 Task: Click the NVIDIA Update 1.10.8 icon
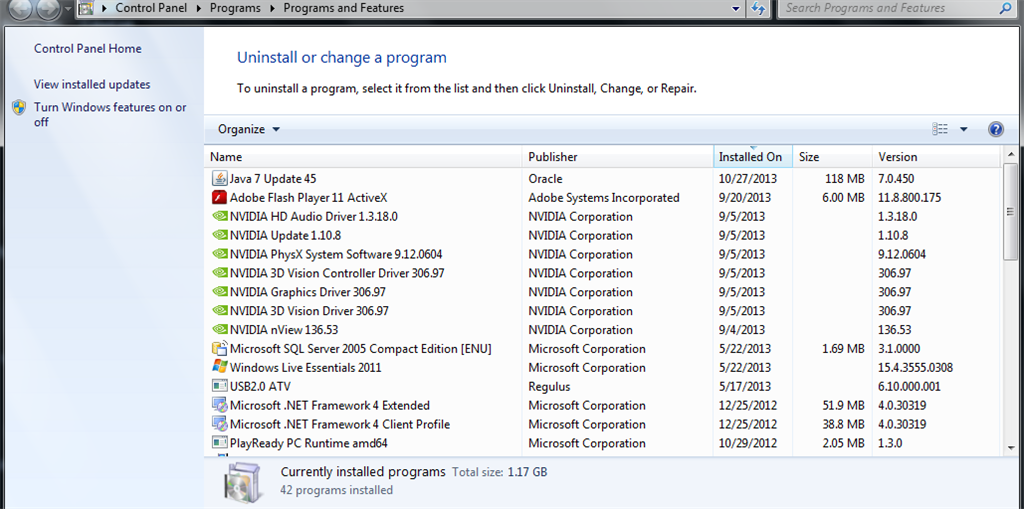pyautogui.click(x=219, y=235)
